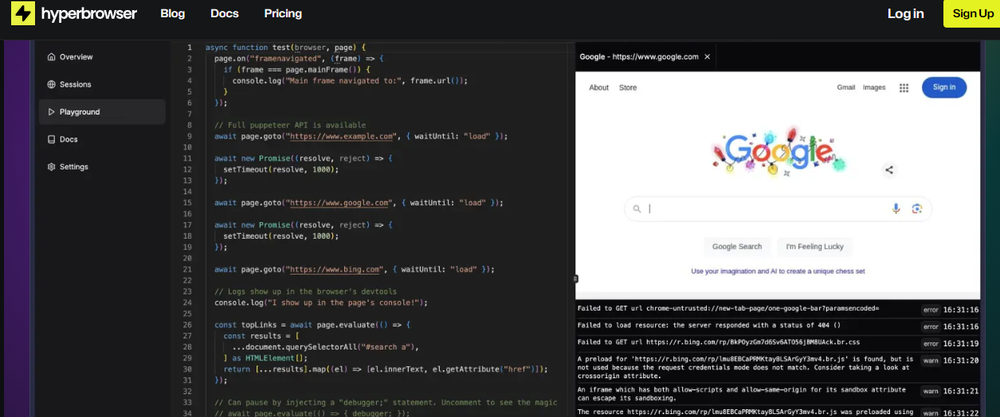
Task: Click the warn badge at 16:31:20
Action: (x=930, y=360)
